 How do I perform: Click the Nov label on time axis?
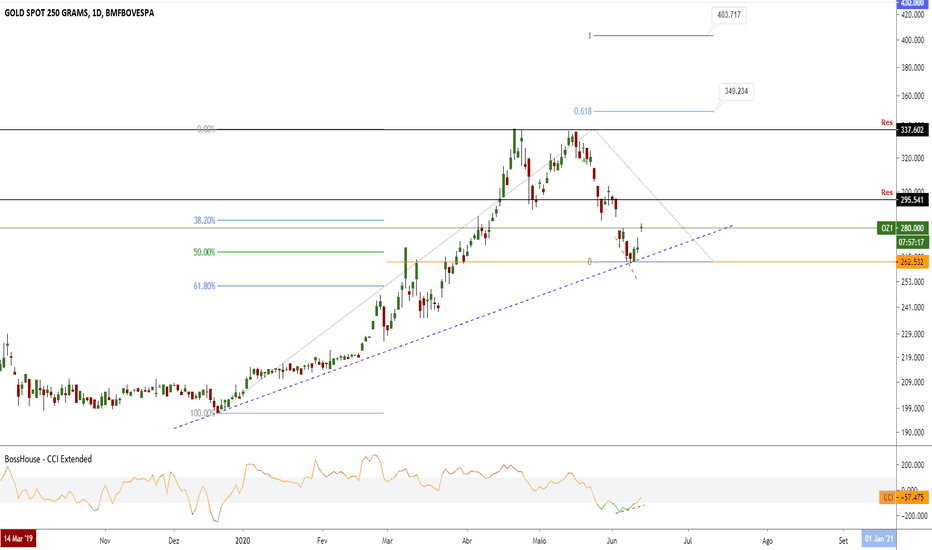pyautogui.click(x=105, y=540)
